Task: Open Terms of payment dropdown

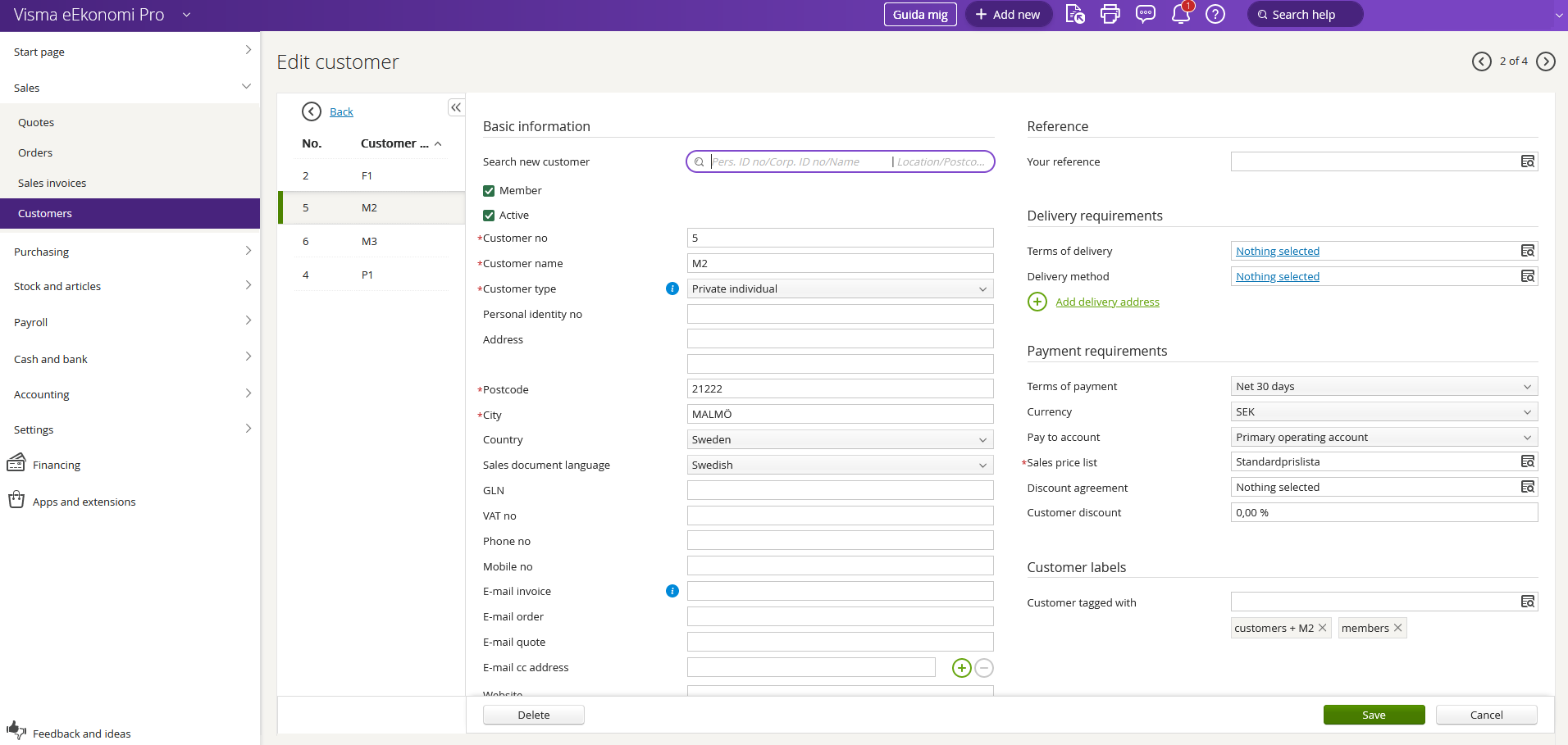Action: (1383, 387)
